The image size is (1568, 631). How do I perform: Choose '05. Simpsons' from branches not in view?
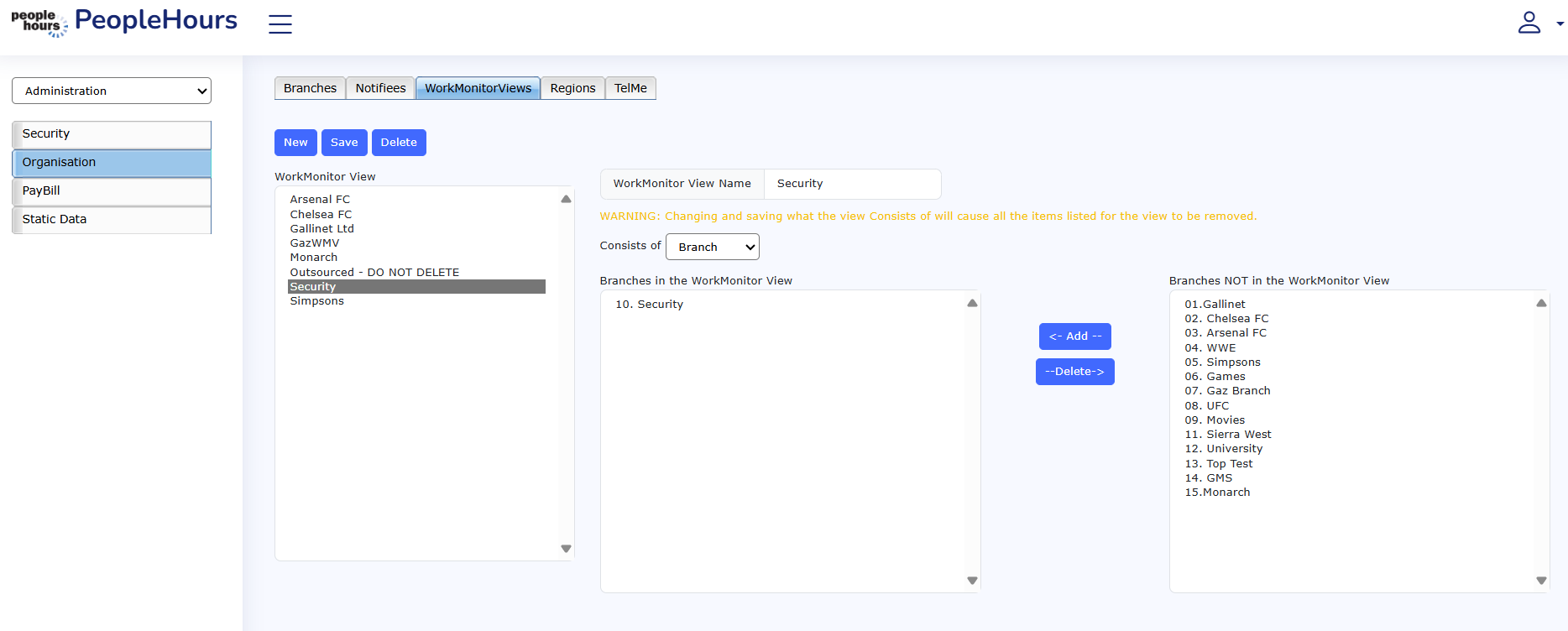click(x=1222, y=362)
